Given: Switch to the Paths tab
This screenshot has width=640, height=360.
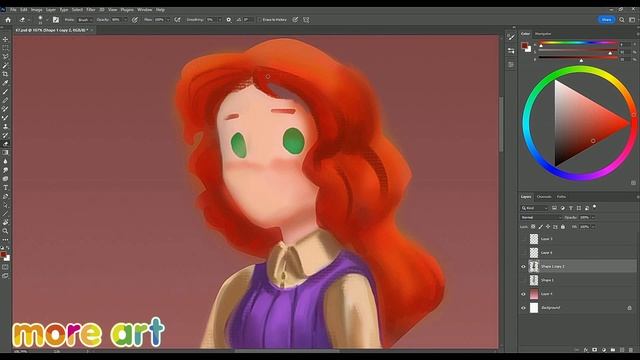Looking at the screenshot, I should [x=561, y=197].
